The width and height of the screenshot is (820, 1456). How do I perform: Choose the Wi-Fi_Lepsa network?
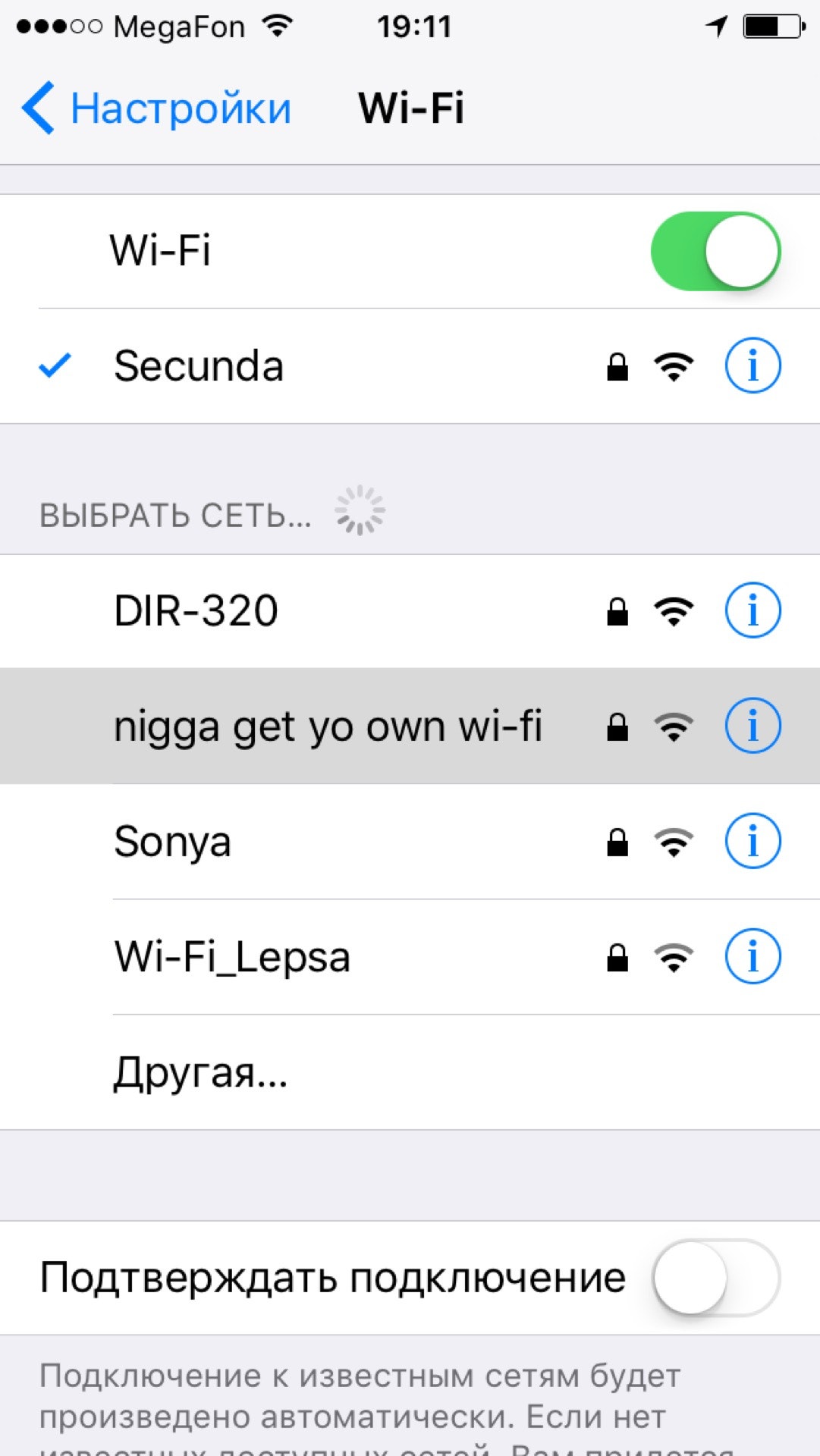tap(410, 957)
